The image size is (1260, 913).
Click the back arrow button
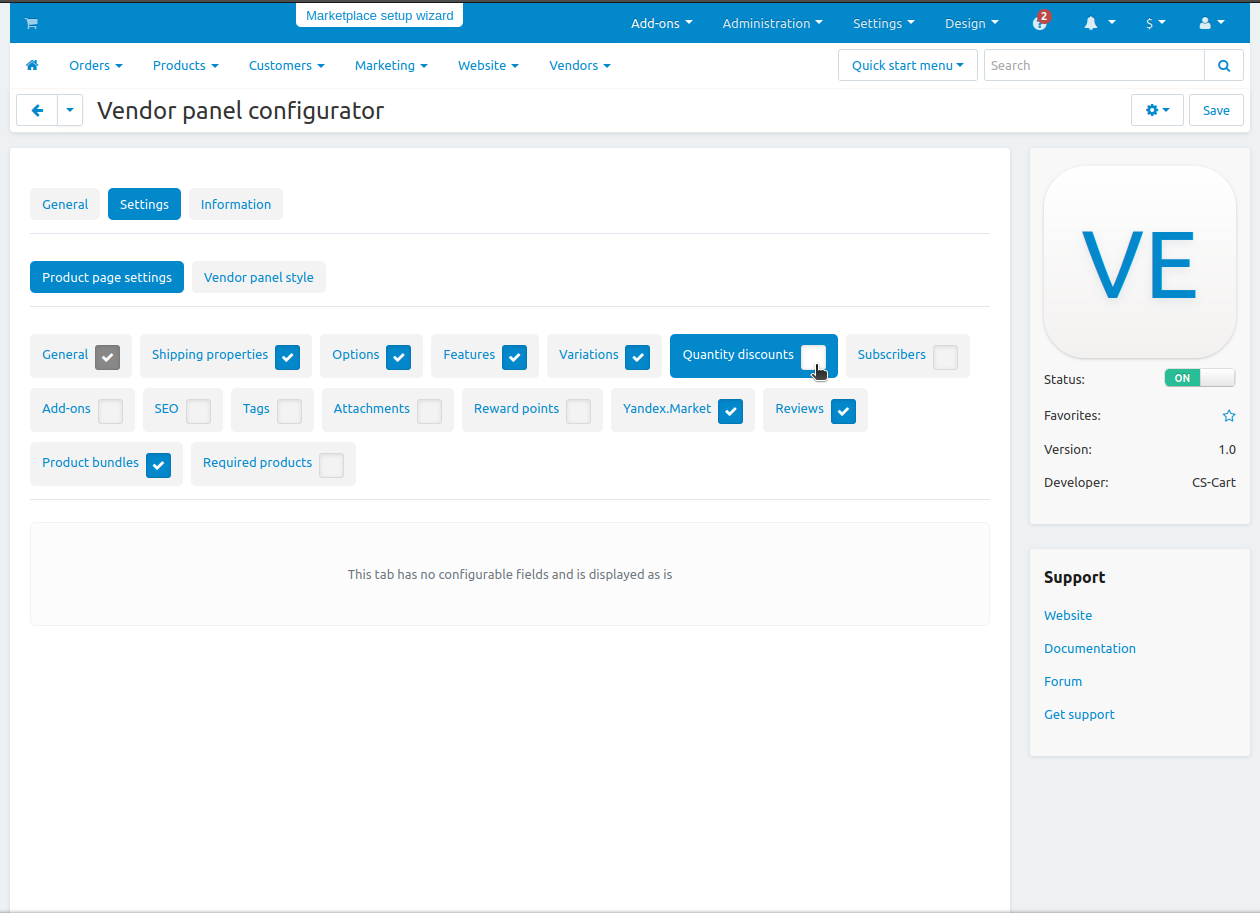tap(37, 110)
